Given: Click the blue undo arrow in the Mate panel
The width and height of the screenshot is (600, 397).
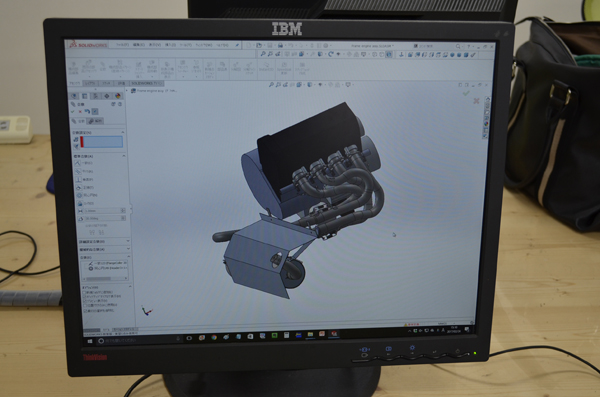Looking at the screenshot, I should [x=87, y=111].
